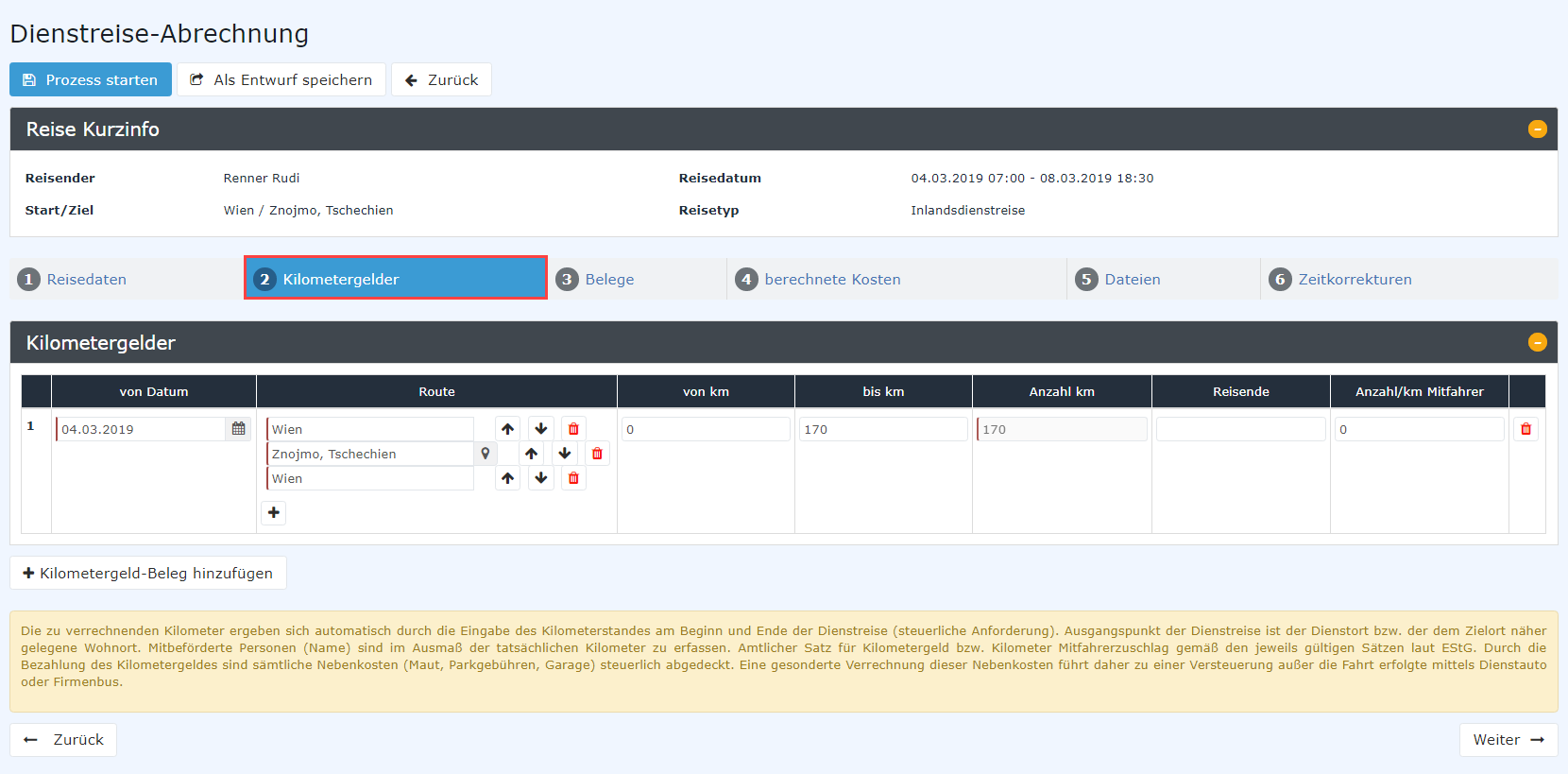Viewport: 1568px width, 774px height.
Task: Move last Wien route stop down
Action: click(541, 478)
